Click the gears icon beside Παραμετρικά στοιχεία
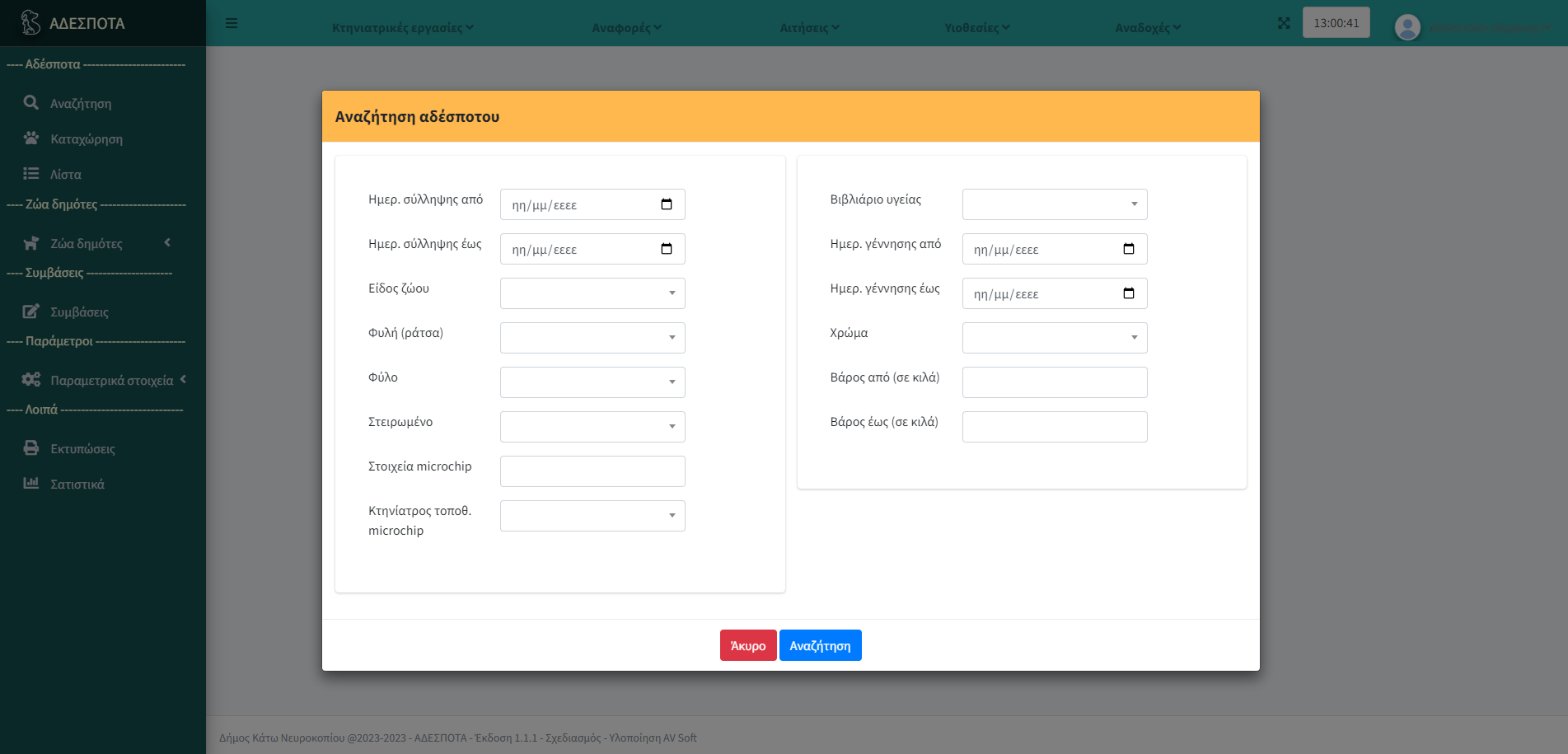This screenshot has height=754, width=1568. pyautogui.click(x=31, y=379)
